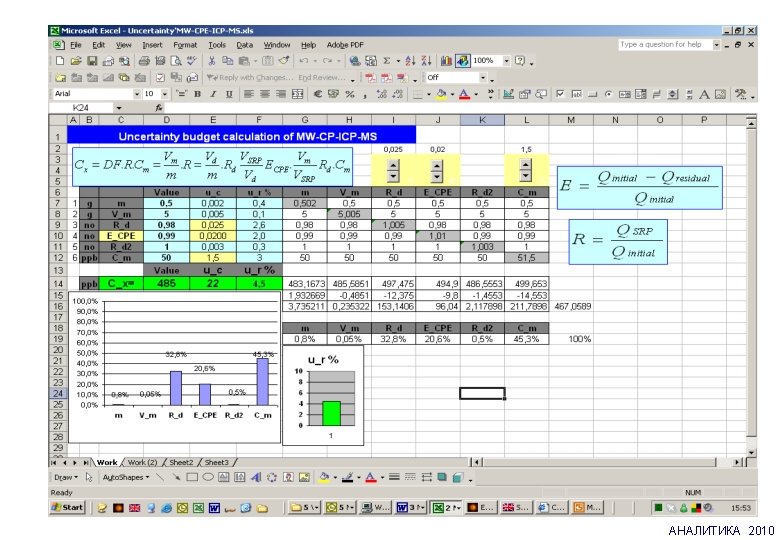Screen dimensions: 780x540
Task: Run the Spelling check icon
Action: click(x=192, y=61)
